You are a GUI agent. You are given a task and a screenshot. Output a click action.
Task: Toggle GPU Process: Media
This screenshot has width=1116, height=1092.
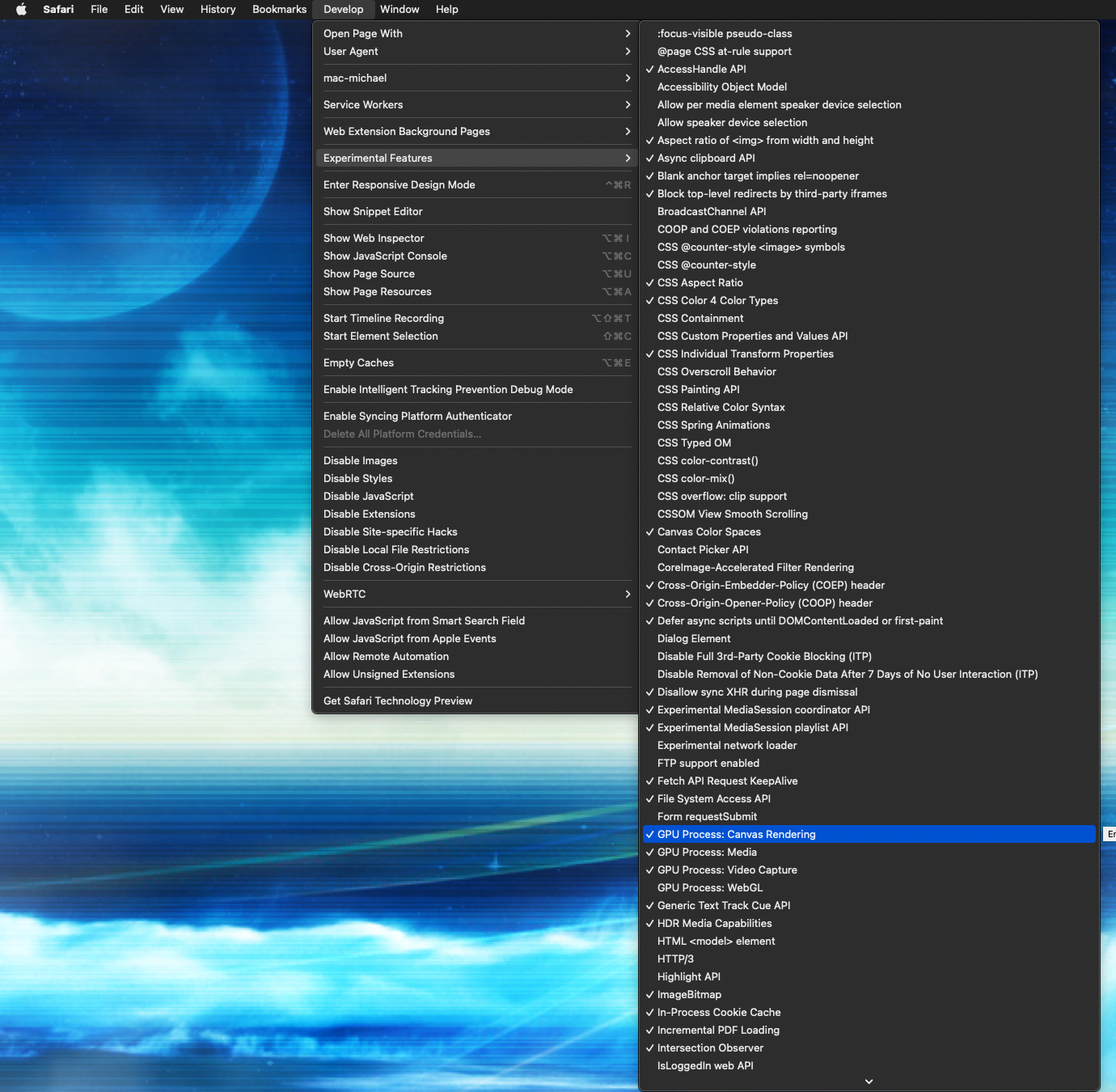pyautogui.click(x=869, y=852)
